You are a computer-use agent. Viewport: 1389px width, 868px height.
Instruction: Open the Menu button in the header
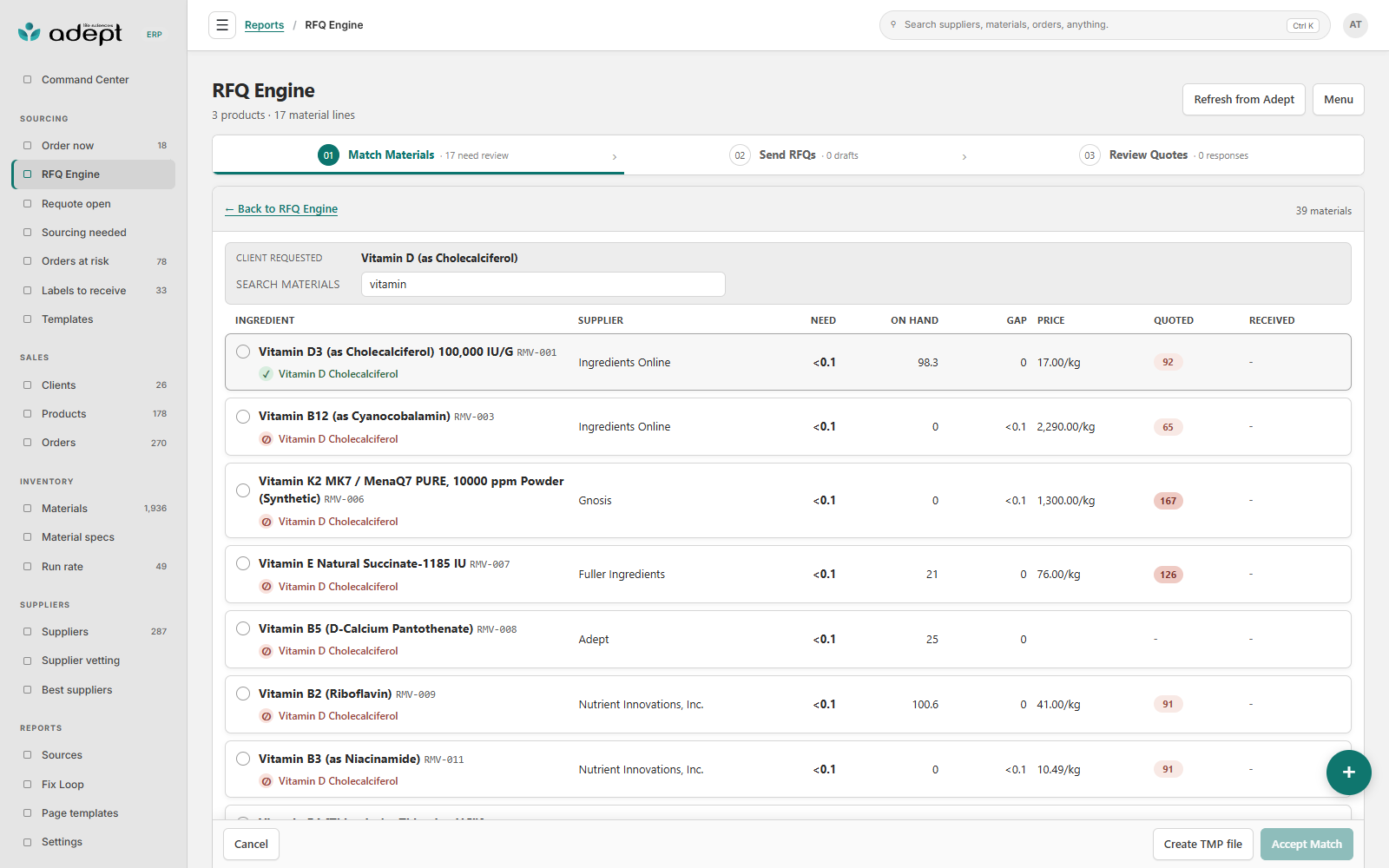[x=1338, y=100]
